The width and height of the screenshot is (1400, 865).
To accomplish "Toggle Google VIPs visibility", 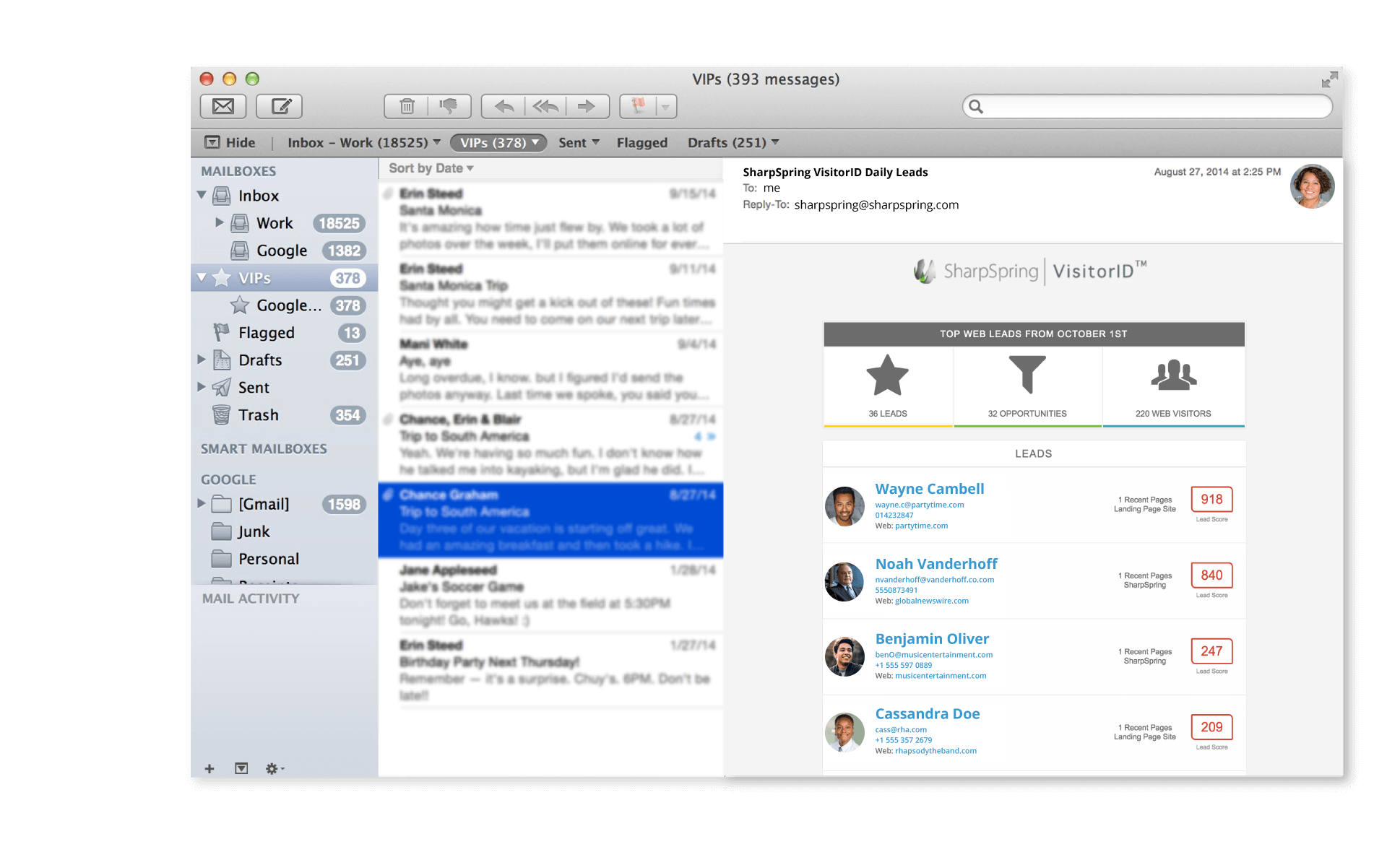I will 207,278.
